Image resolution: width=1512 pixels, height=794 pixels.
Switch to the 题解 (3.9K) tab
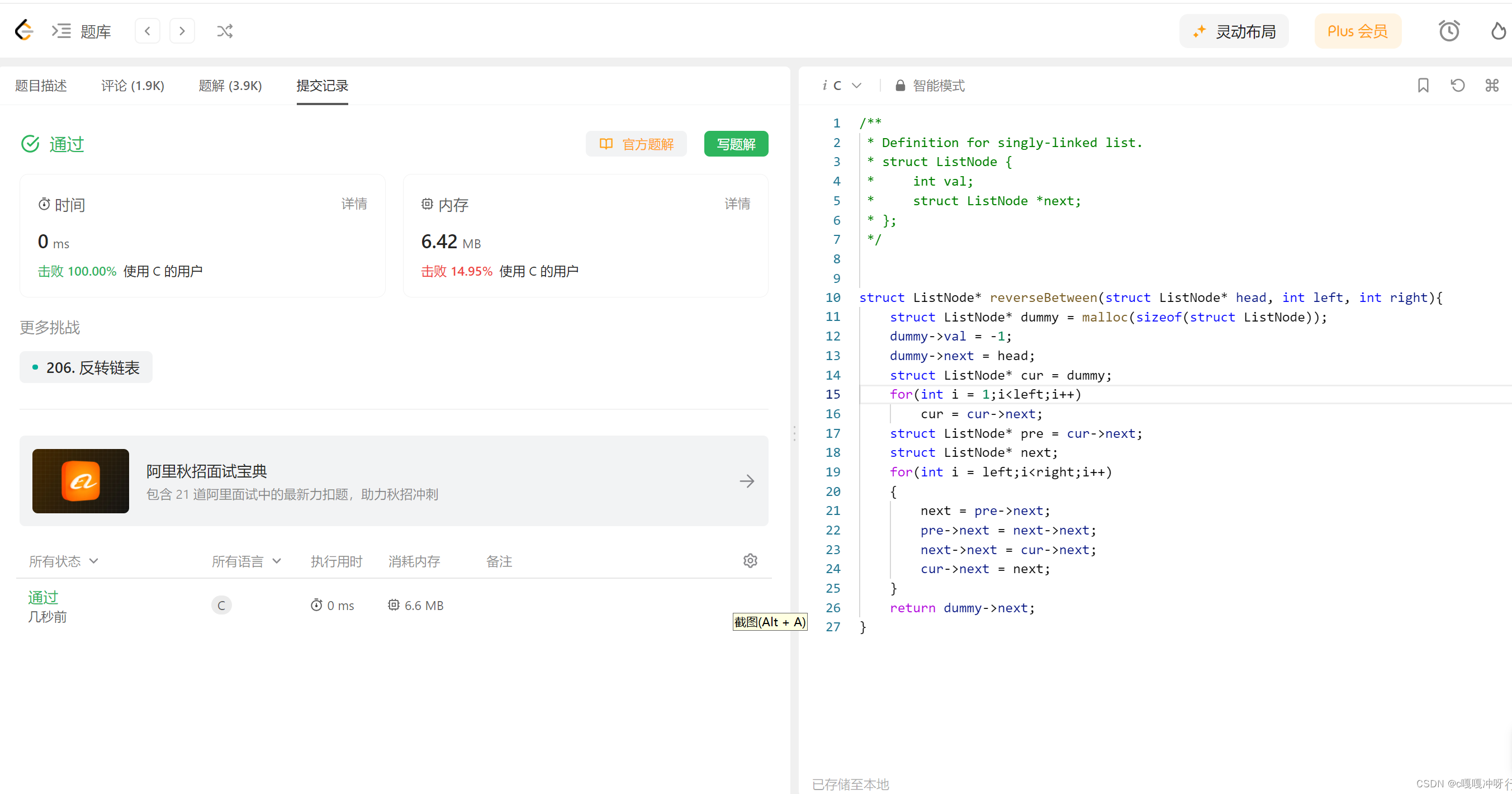point(230,86)
